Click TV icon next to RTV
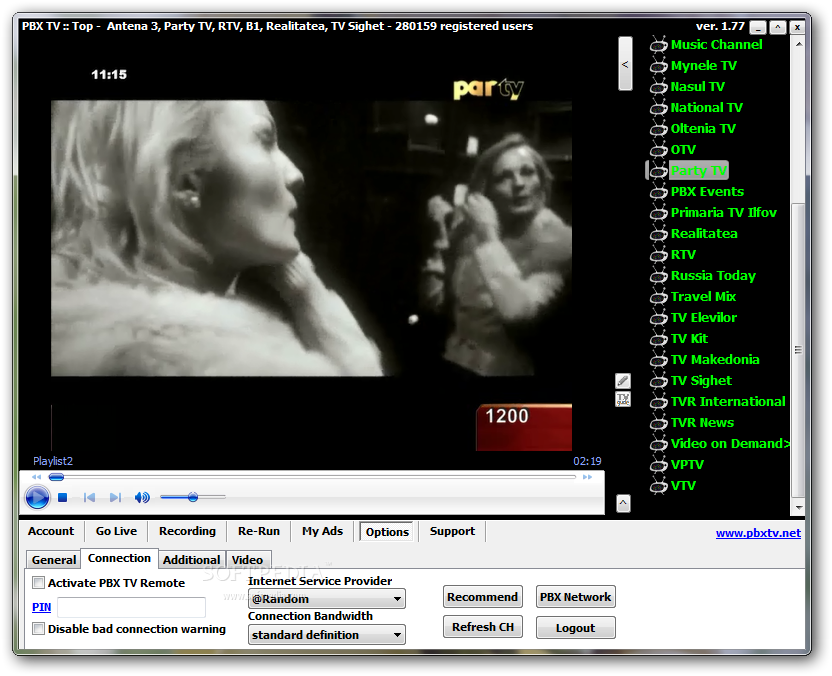The width and height of the screenshot is (832, 676). tap(658, 255)
